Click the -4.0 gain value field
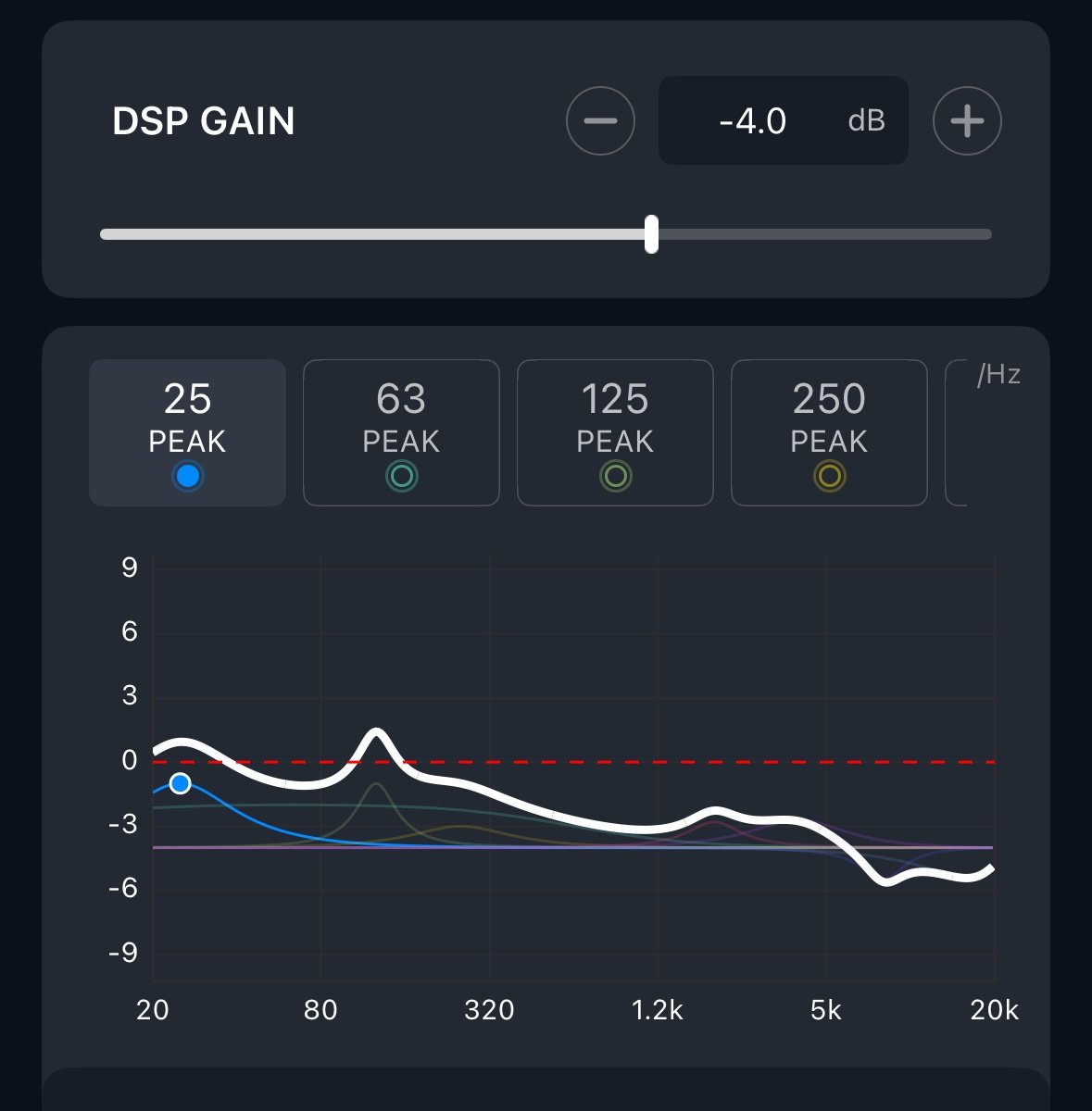The width and height of the screenshot is (1092, 1111). point(752,121)
